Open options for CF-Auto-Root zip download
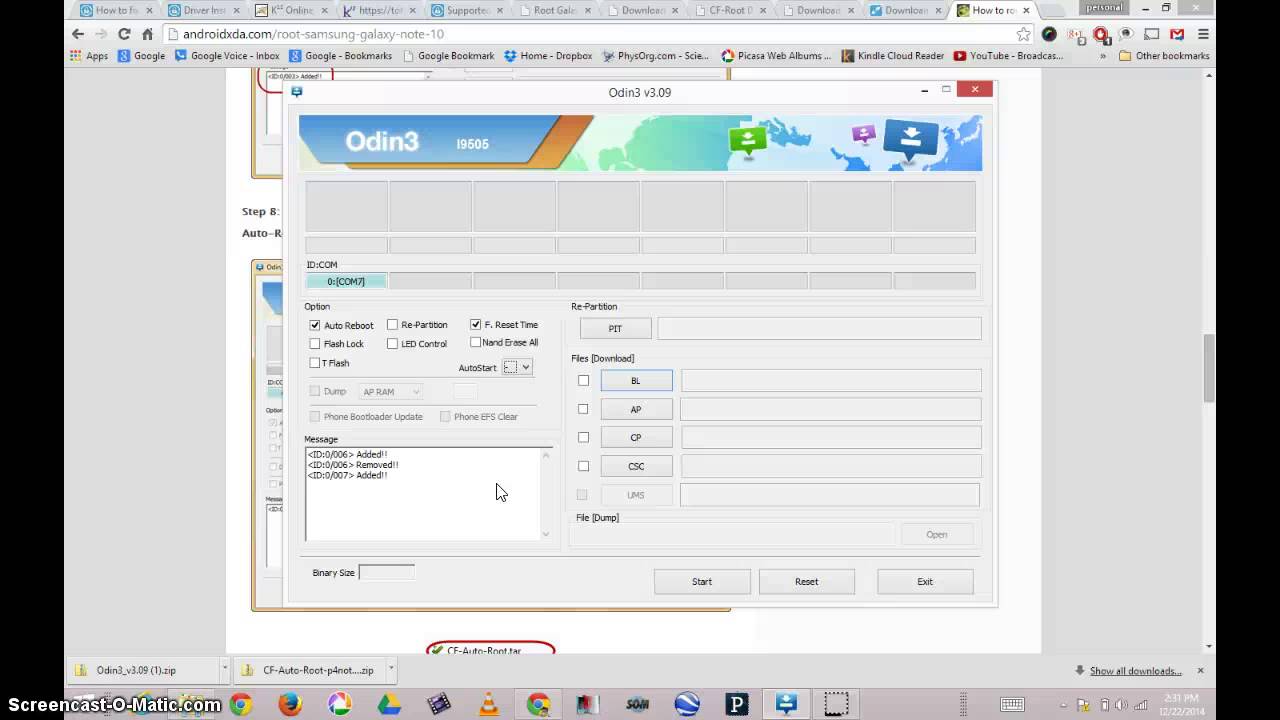1280x720 pixels. (391, 670)
